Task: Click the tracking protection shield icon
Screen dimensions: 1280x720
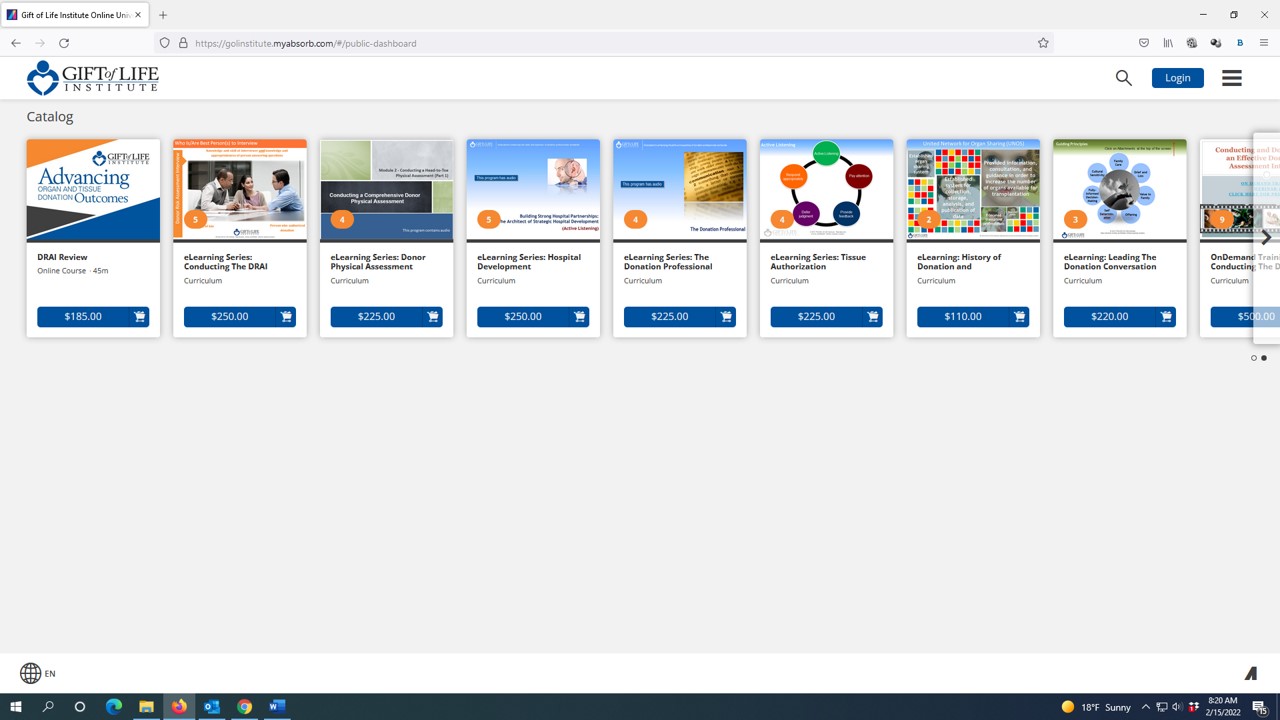Action: click(x=165, y=43)
